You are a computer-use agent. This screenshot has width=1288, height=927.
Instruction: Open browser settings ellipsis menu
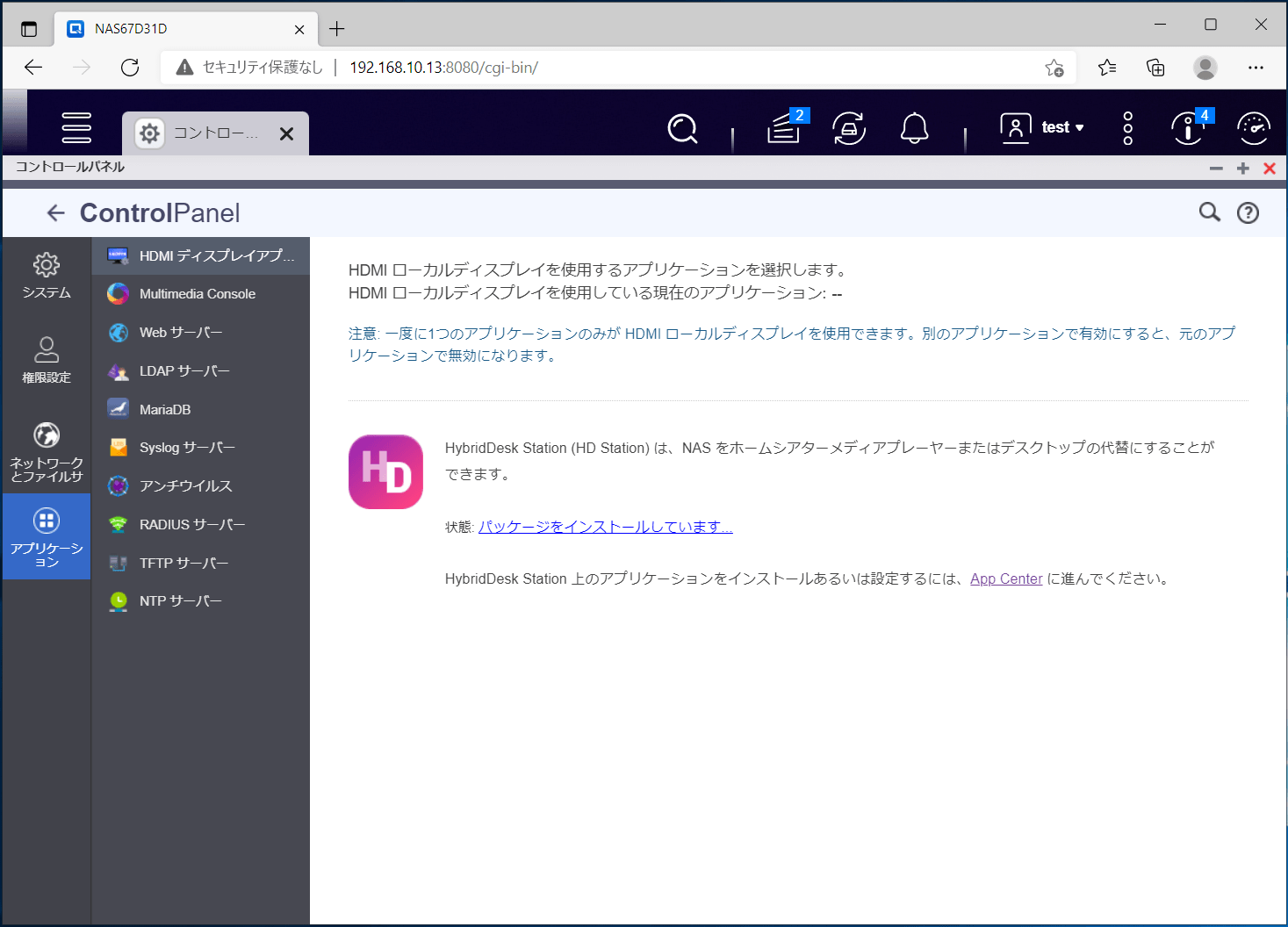click(1256, 68)
